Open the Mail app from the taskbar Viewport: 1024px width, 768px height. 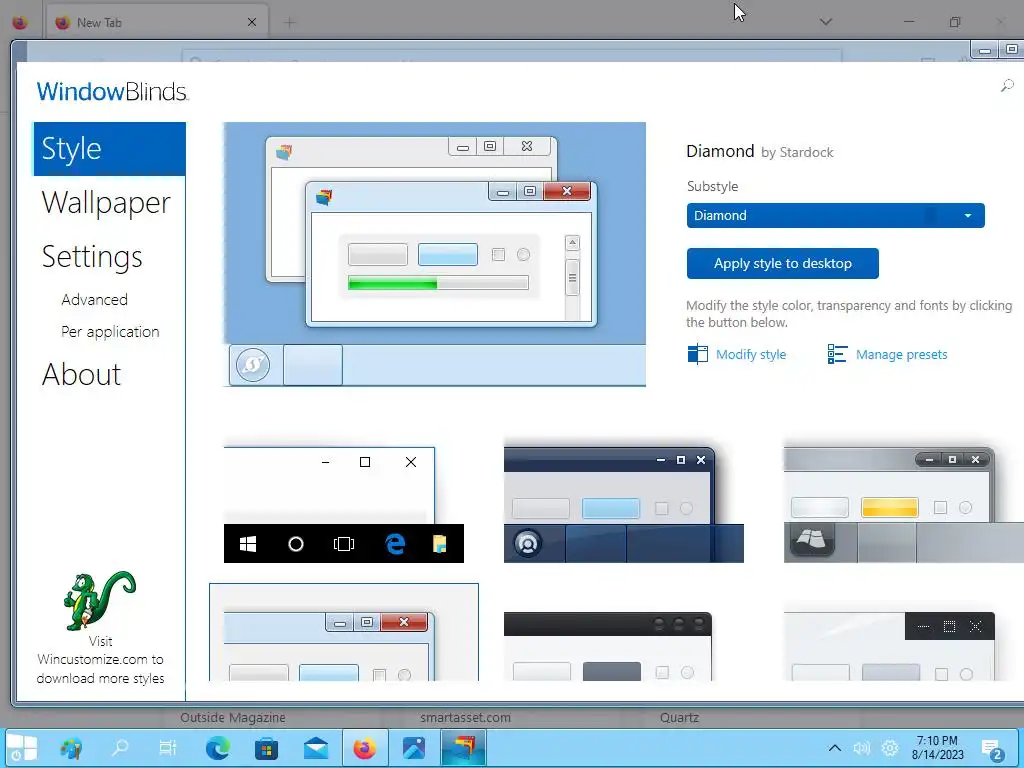315,748
